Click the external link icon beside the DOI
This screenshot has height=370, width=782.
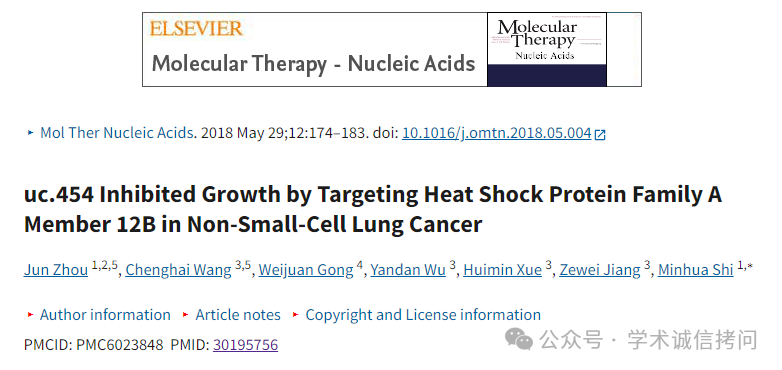pos(600,134)
